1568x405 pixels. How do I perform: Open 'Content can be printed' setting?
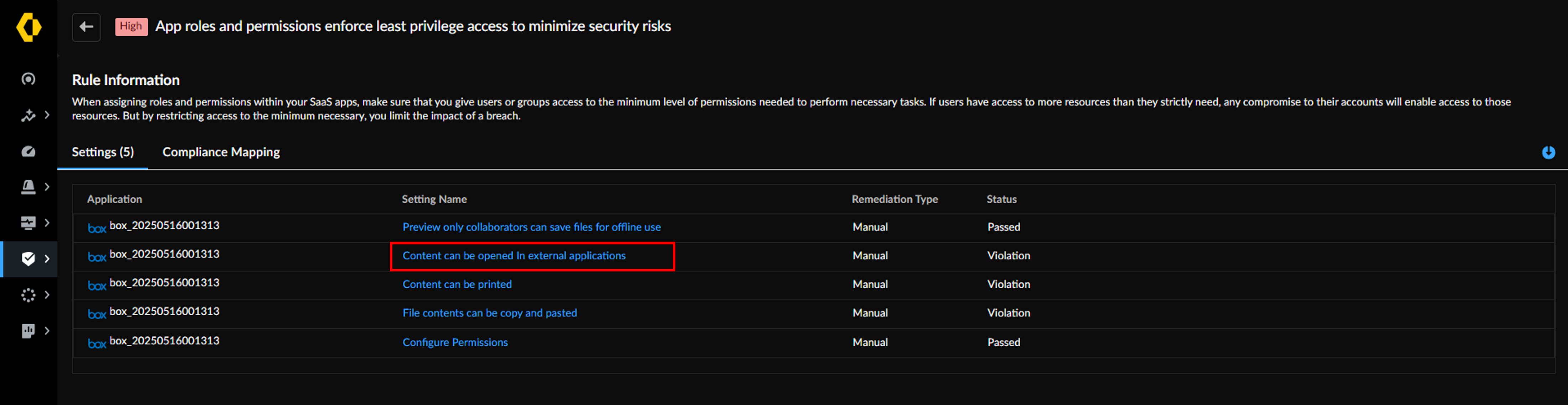pos(457,285)
